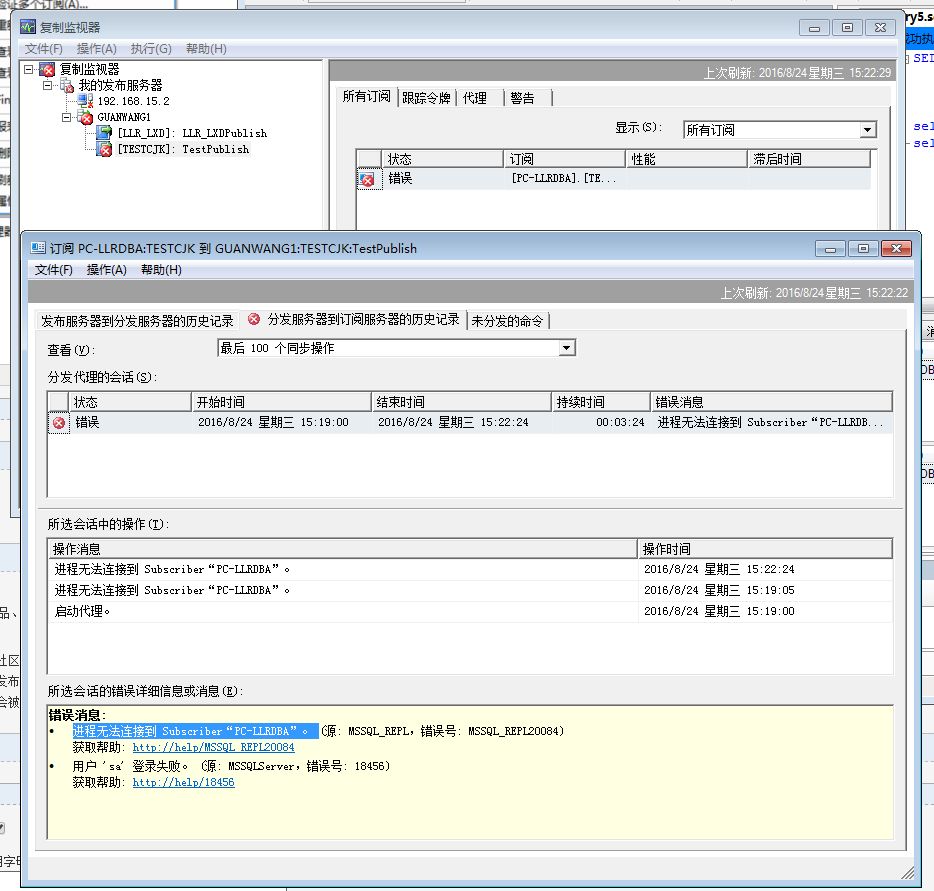Open help link http://help/18456
The width and height of the screenshot is (934, 891).
(183, 782)
